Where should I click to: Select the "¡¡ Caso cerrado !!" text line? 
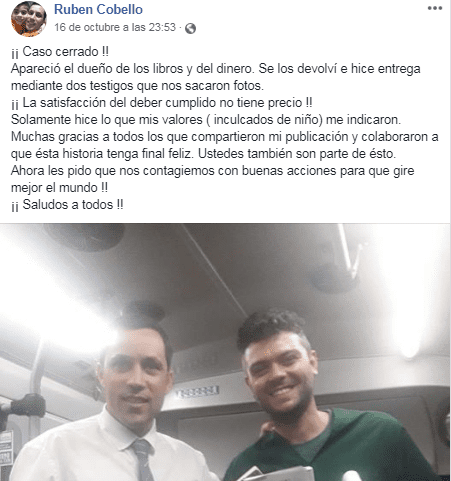pos(60,52)
